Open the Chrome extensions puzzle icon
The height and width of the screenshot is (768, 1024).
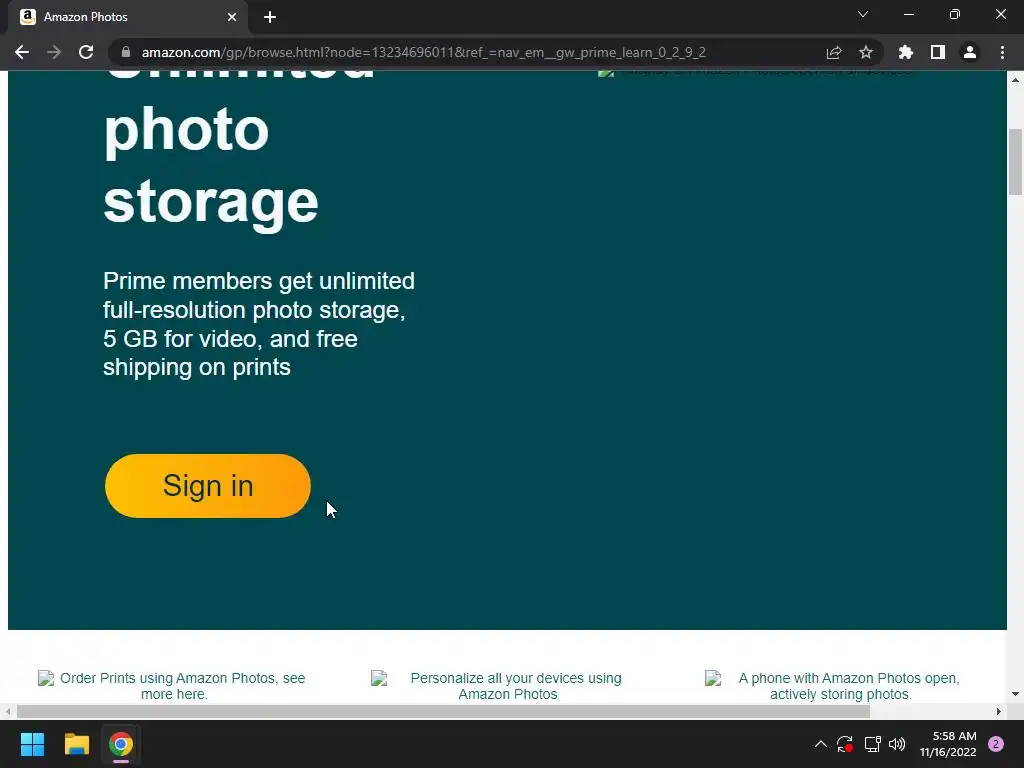(906, 52)
